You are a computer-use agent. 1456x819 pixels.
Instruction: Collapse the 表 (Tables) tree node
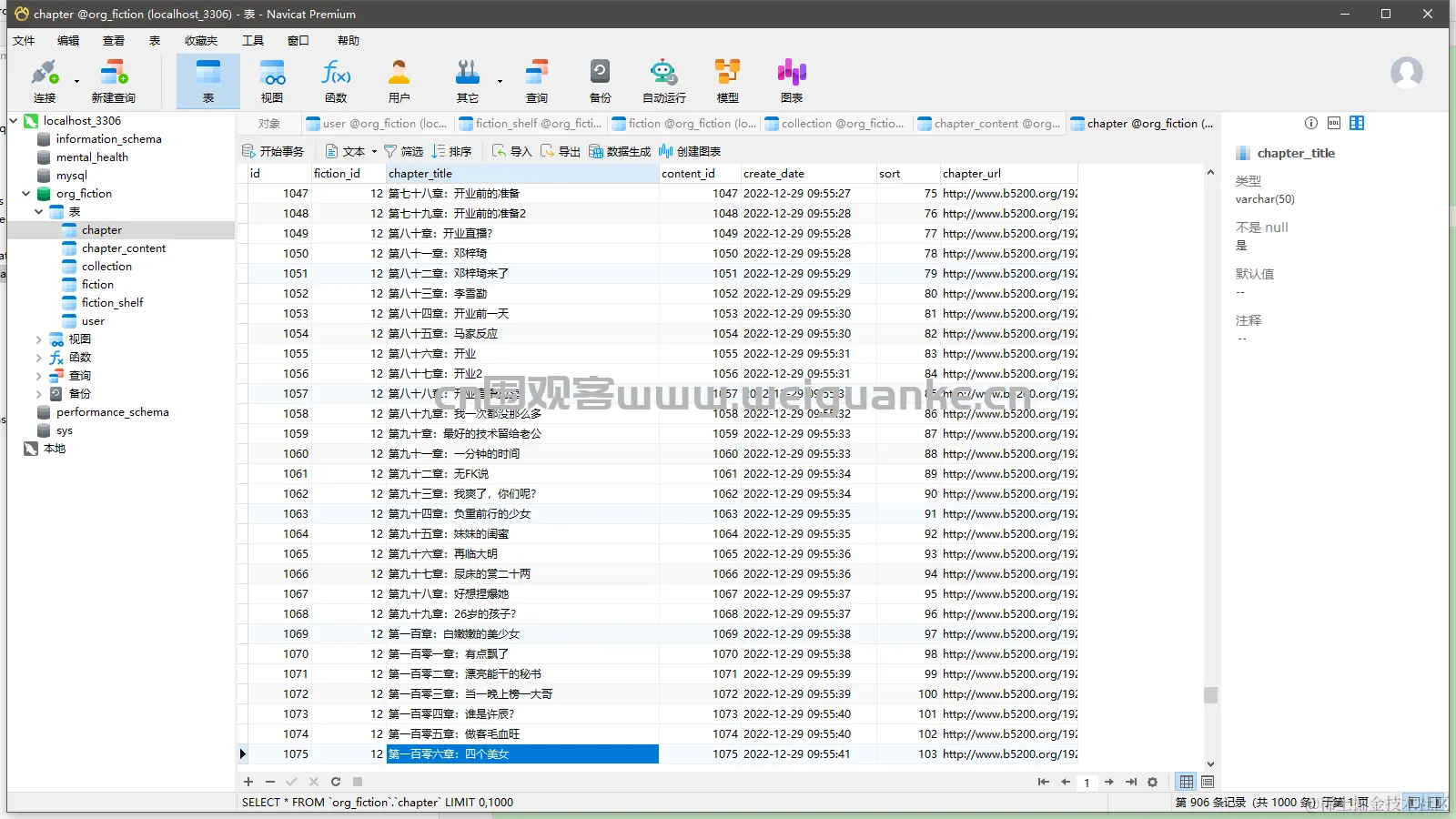(39, 211)
